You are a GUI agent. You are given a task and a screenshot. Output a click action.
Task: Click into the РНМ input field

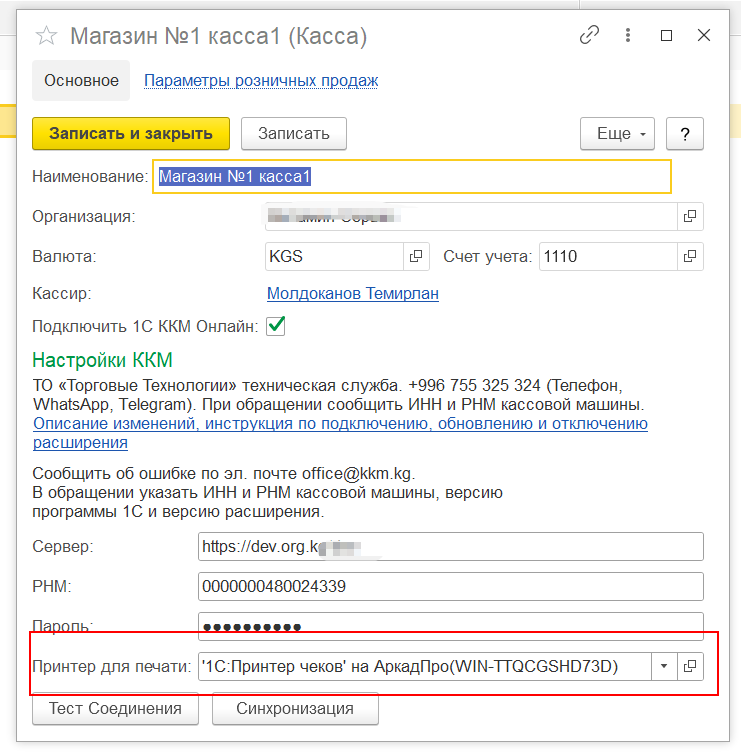pyautogui.click(x=450, y=587)
